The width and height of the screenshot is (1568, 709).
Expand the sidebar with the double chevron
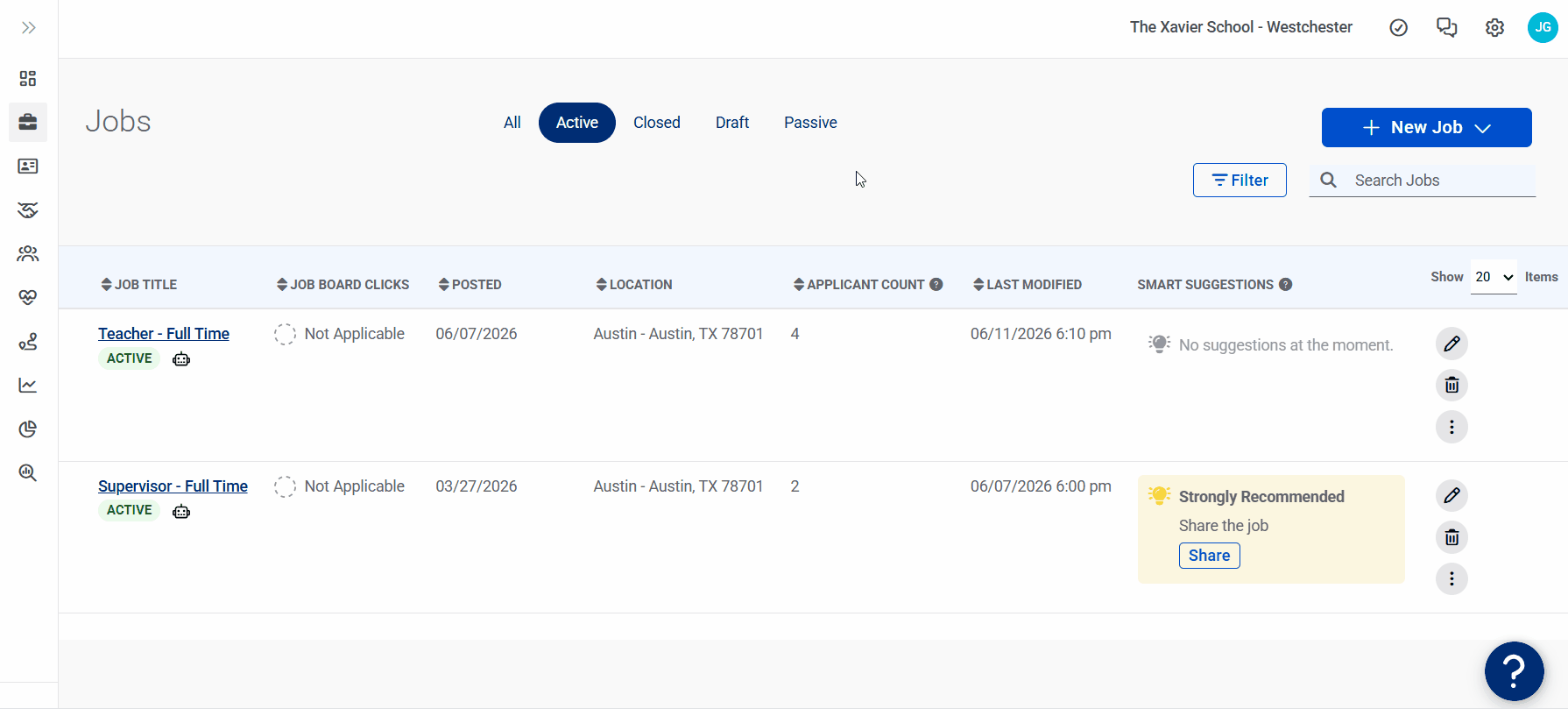click(x=29, y=28)
